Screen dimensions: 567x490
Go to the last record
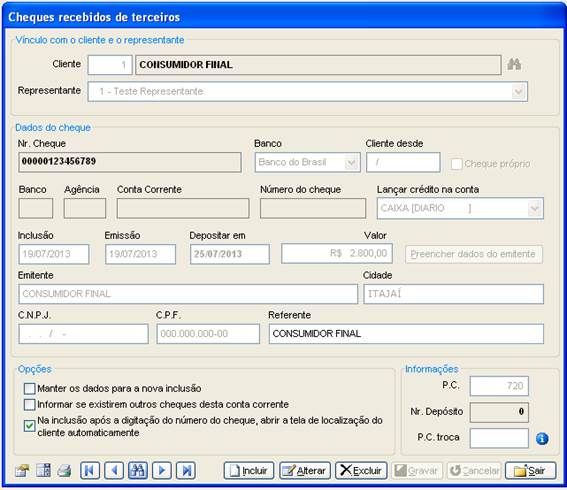point(186,470)
